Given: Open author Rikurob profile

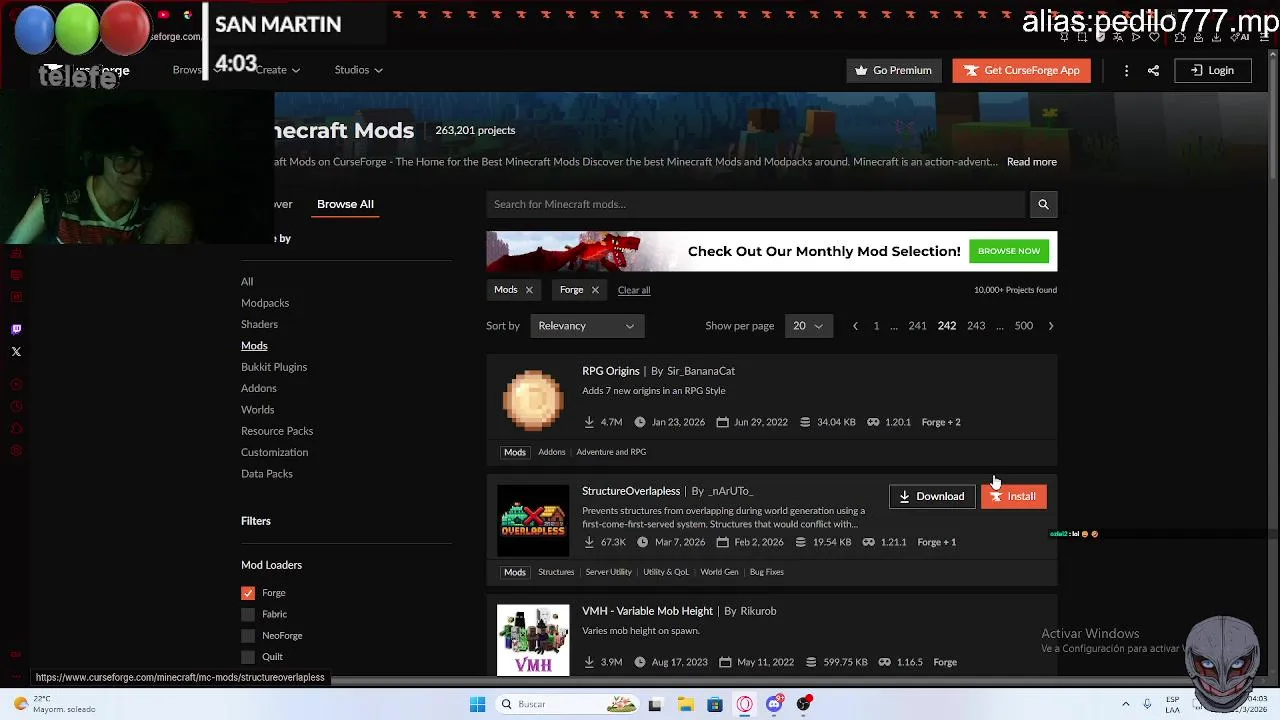Looking at the screenshot, I should (x=758, y=611).
